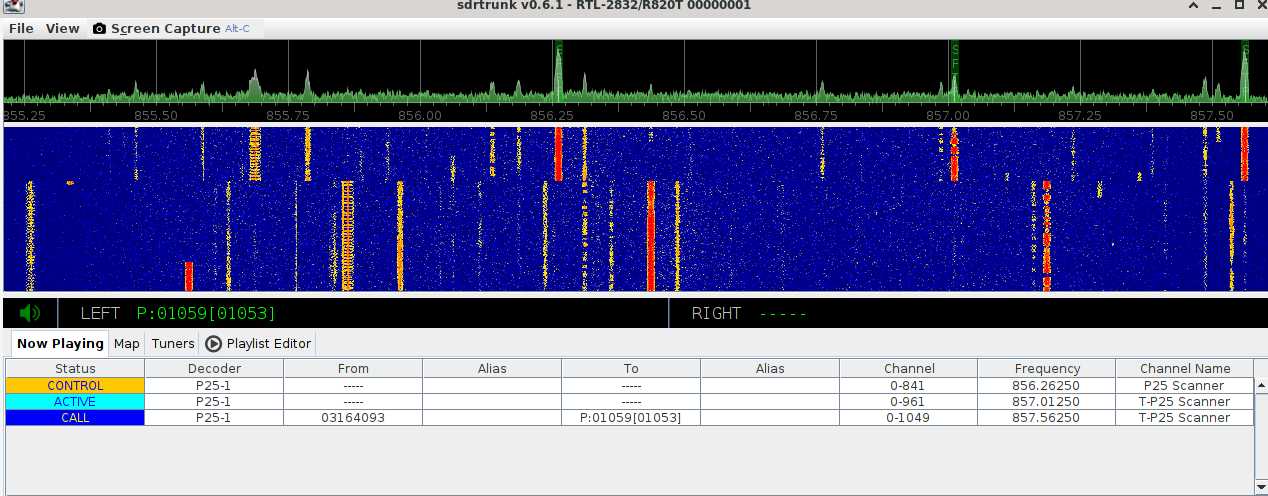Viewport: 1268px width, 496px height.
Task: Click the Frequency column header
Action: (1047, 369)
